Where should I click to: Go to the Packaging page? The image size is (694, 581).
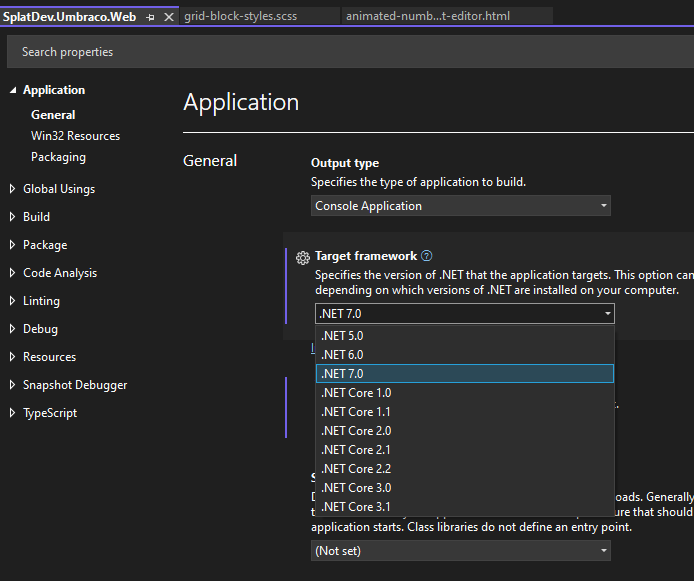[58, 157]
